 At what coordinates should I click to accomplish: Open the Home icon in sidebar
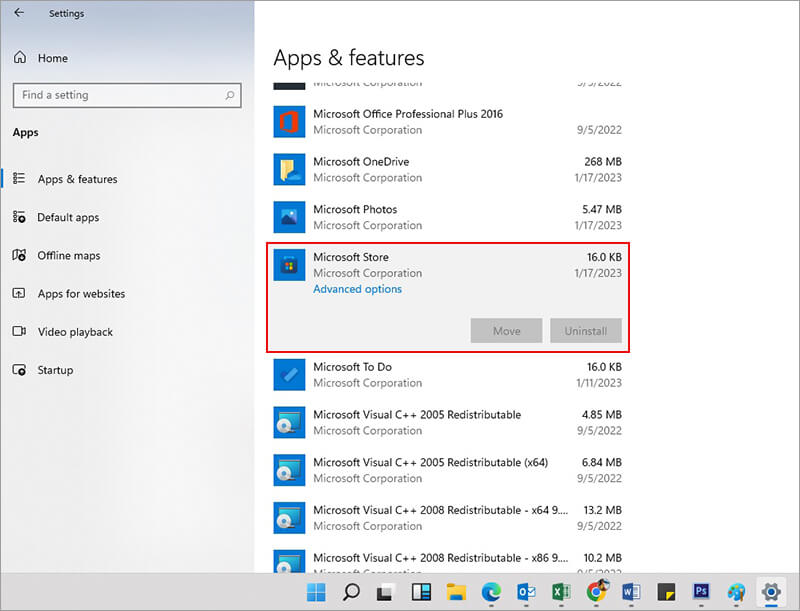(x=20, y=57)
